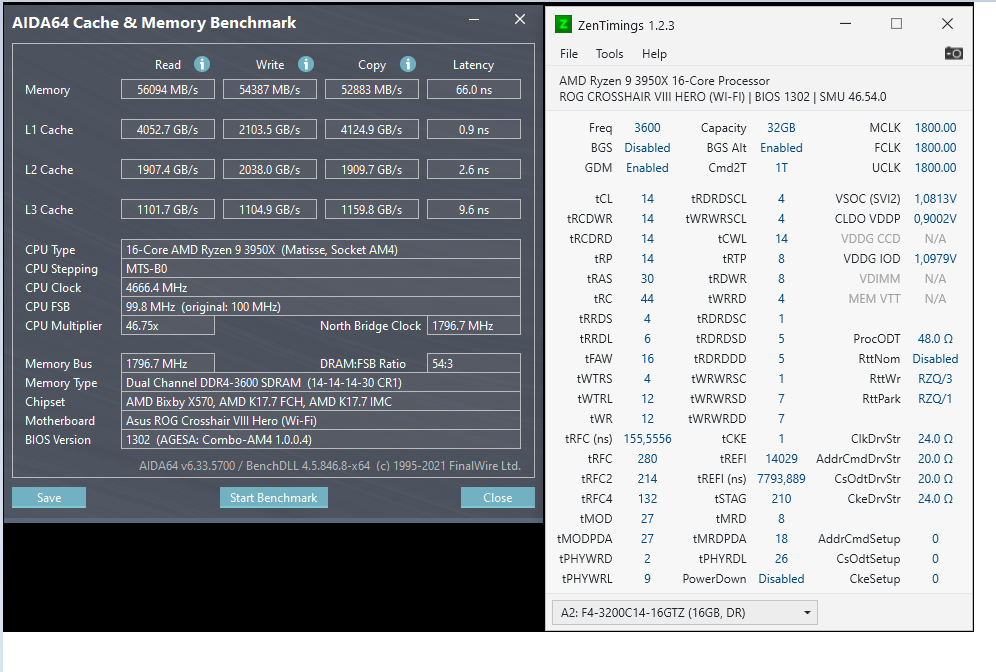Click CLDO VDDP value 0,9002V
Image resolution: width=996 pixels, height=672 pixels.
point(936,218)
